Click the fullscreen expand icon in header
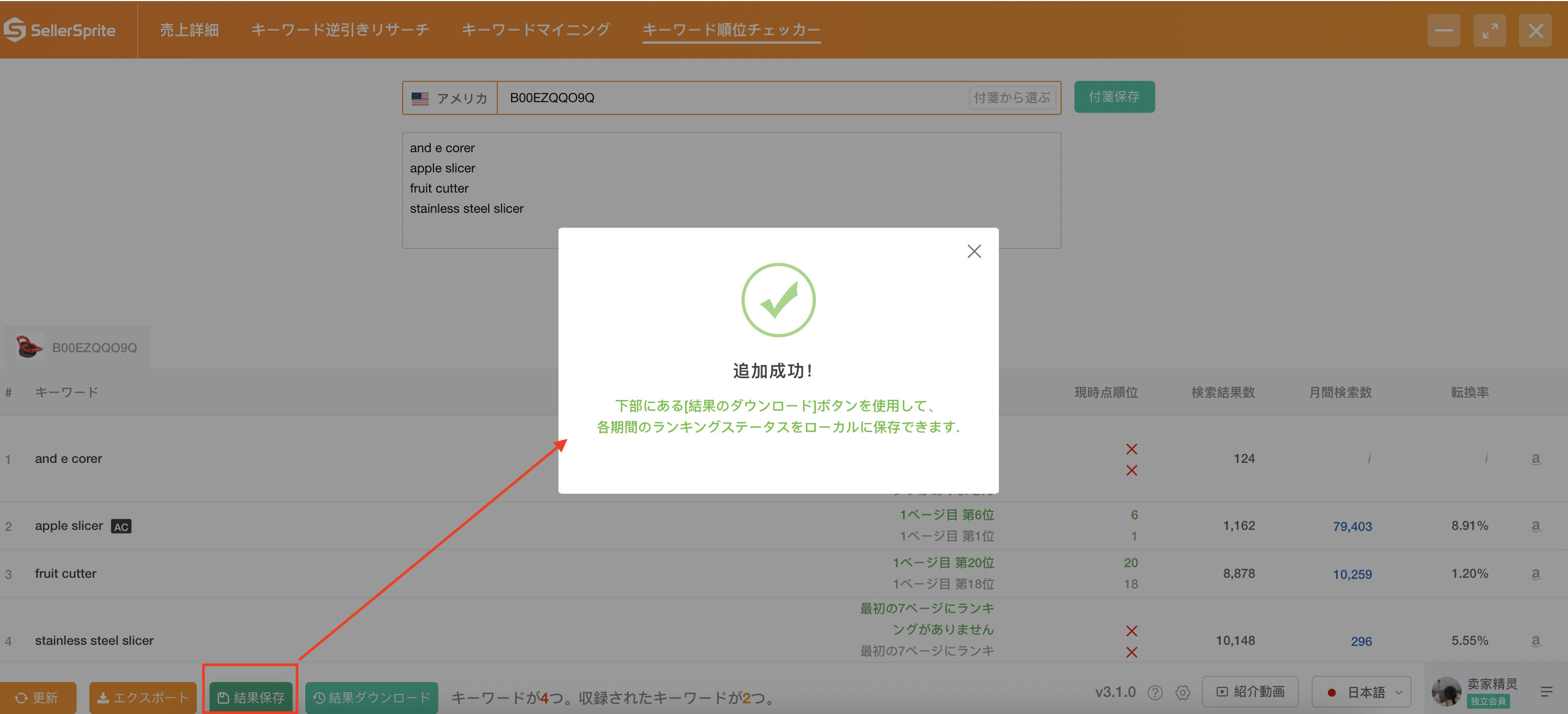Viewport: 1568px width, 714px height. click(1489, 30)
